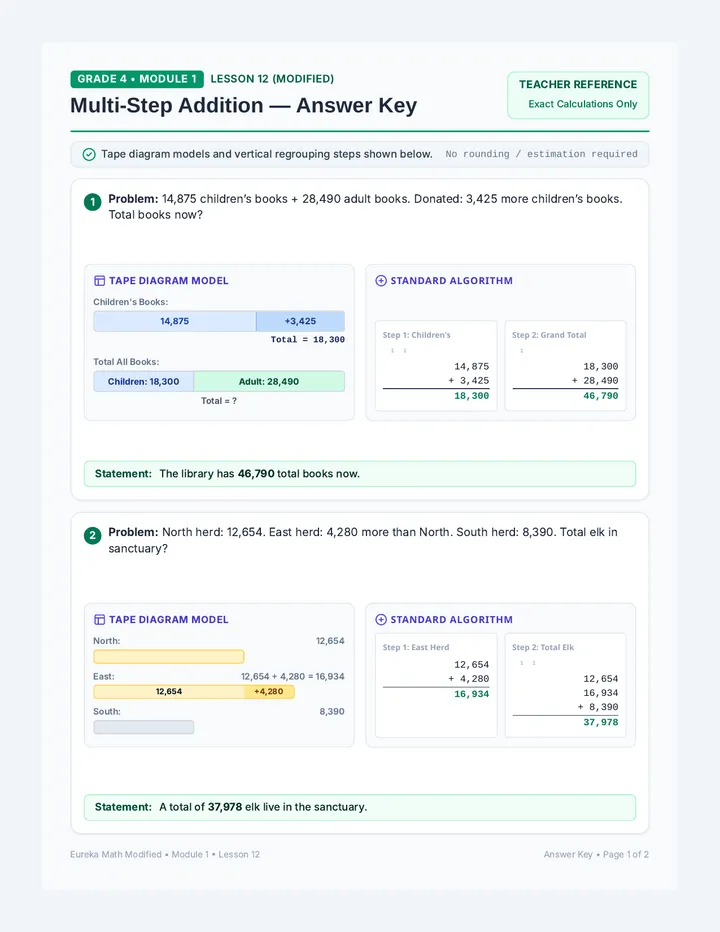
Task: Click the Total All Books: label
Action: coord(126,361)
